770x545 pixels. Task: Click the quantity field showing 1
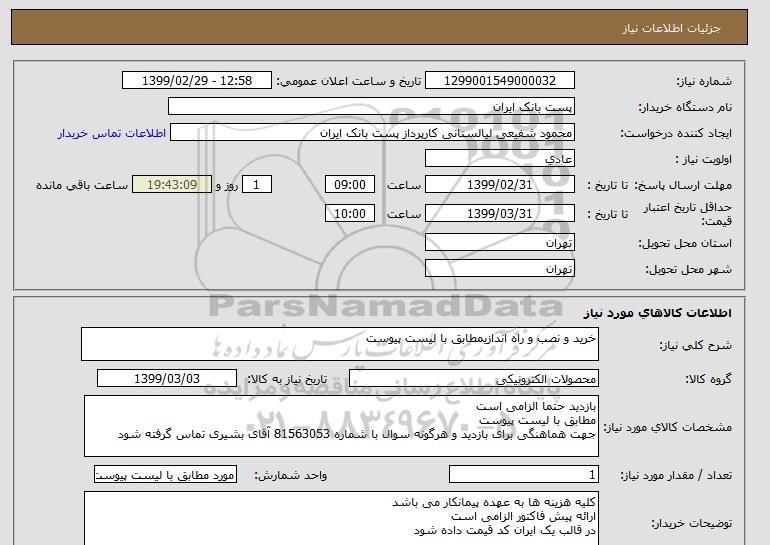coord(523,474)
